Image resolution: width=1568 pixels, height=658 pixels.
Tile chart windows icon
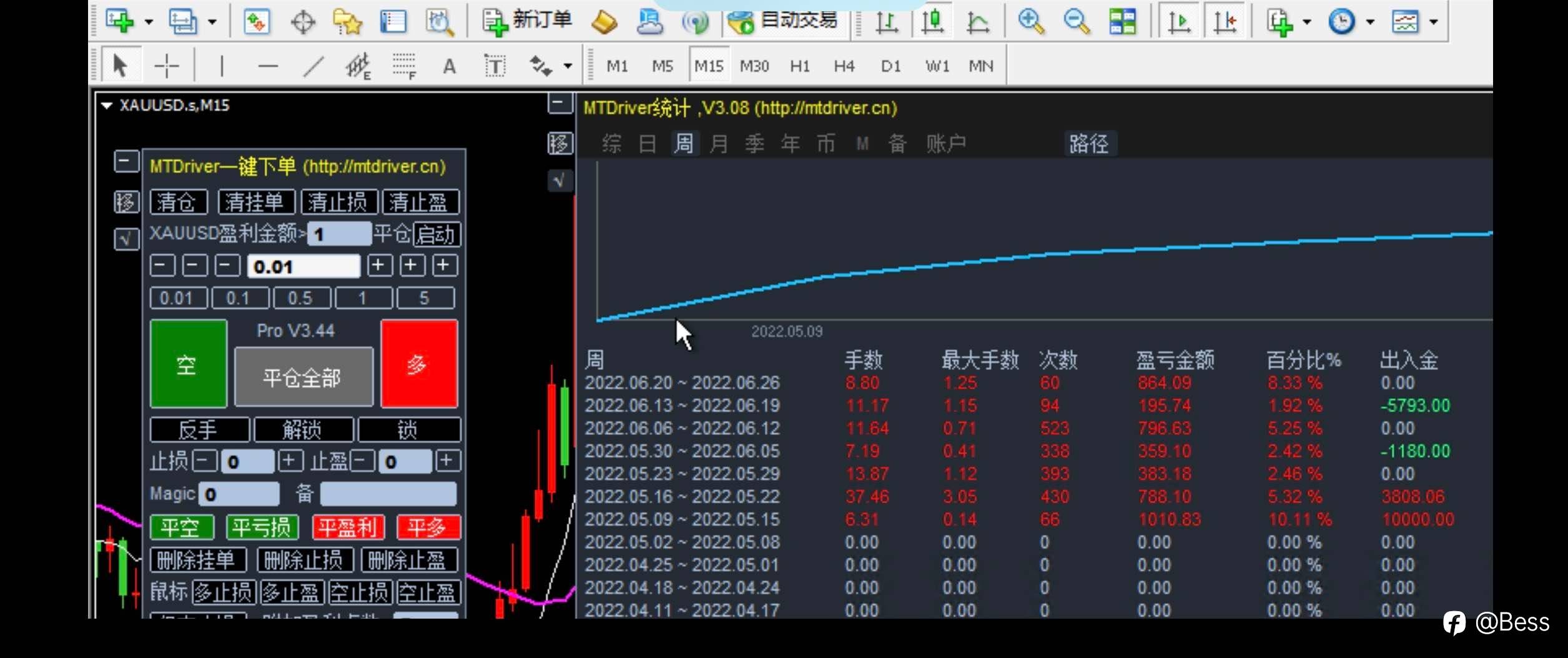click(x=1122, y=22)
